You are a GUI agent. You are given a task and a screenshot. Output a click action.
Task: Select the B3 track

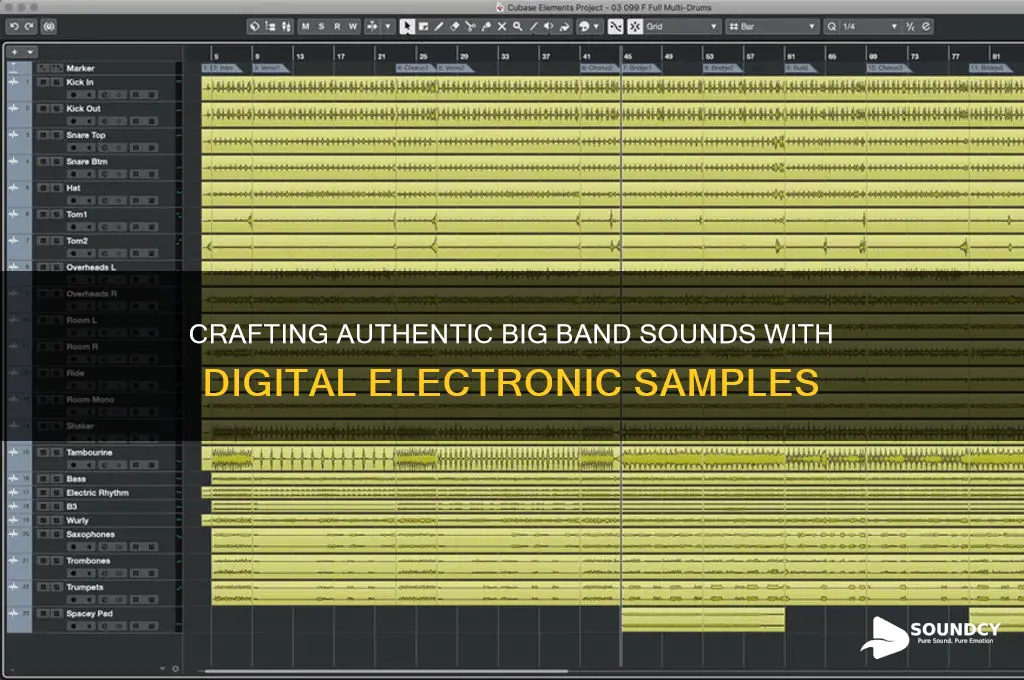[72, 506]
